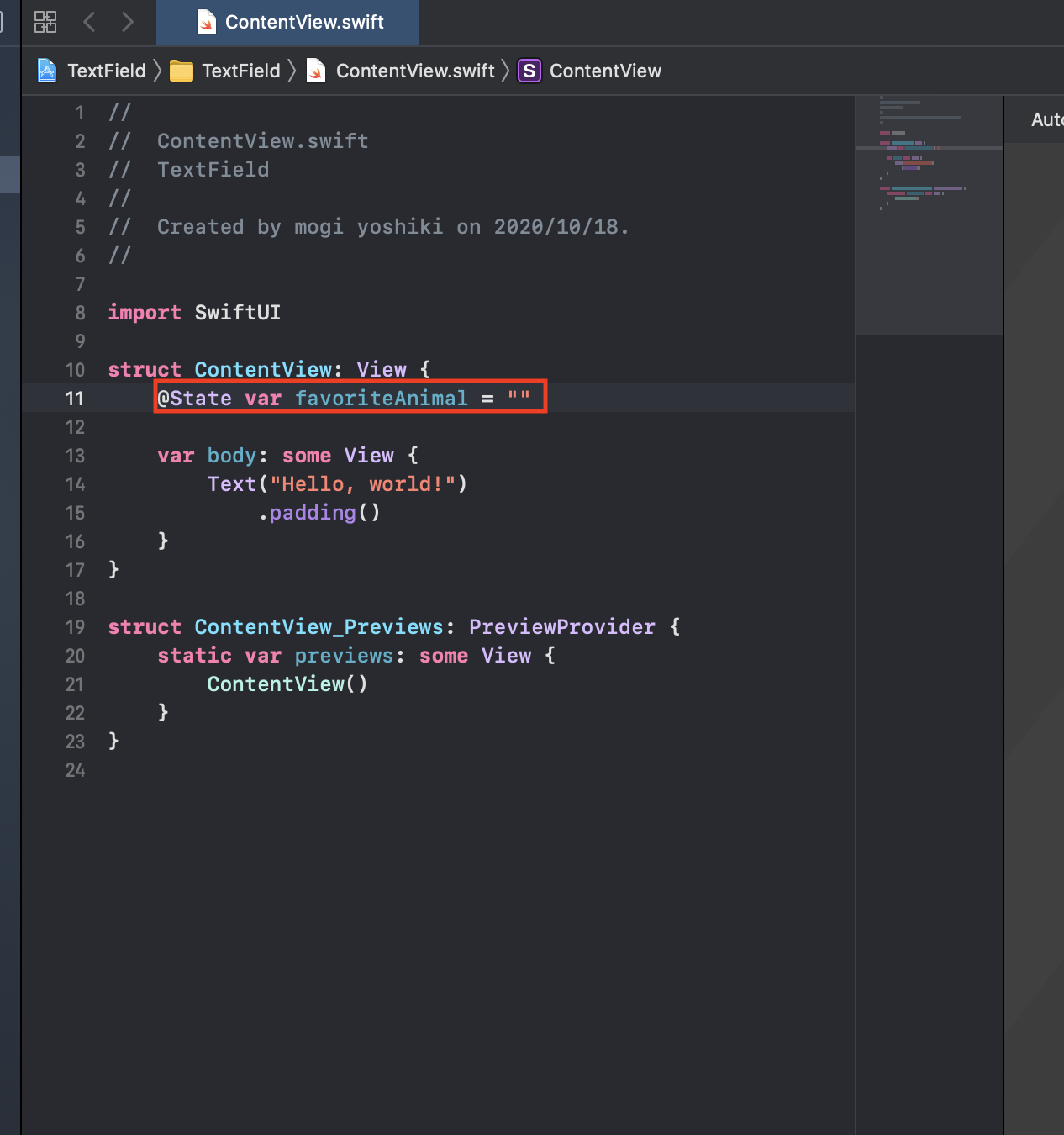Click ContentView struct name on line 10

[263, 370]
